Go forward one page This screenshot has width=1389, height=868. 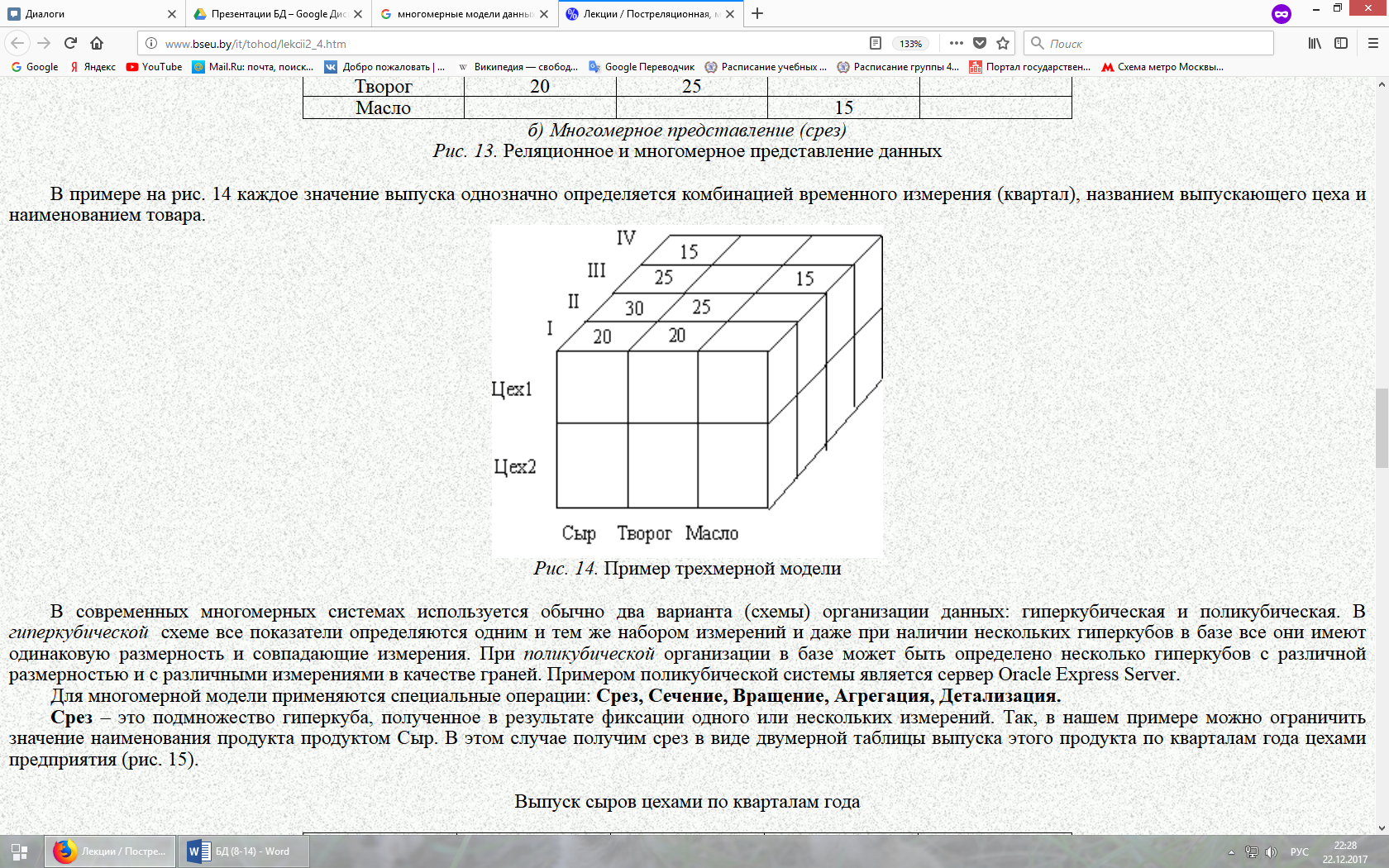tap(45, 43)
